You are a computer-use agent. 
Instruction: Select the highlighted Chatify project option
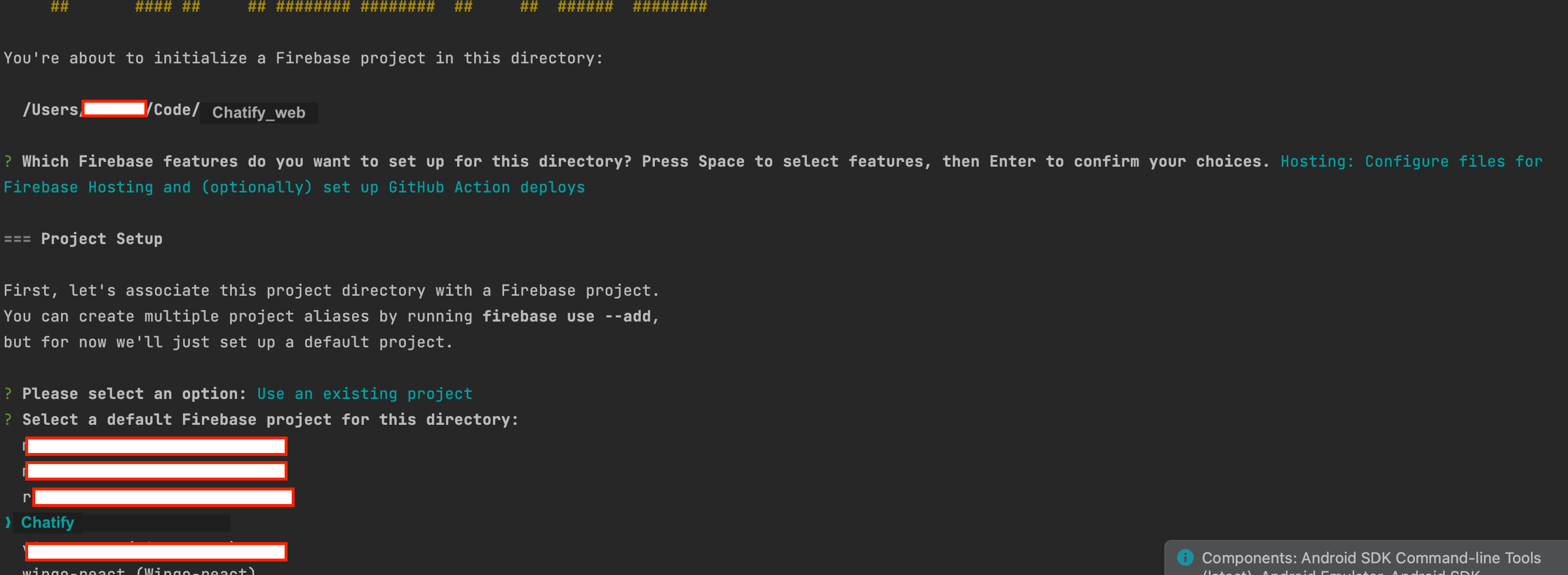pyautogui.click(x=48, y=522)
